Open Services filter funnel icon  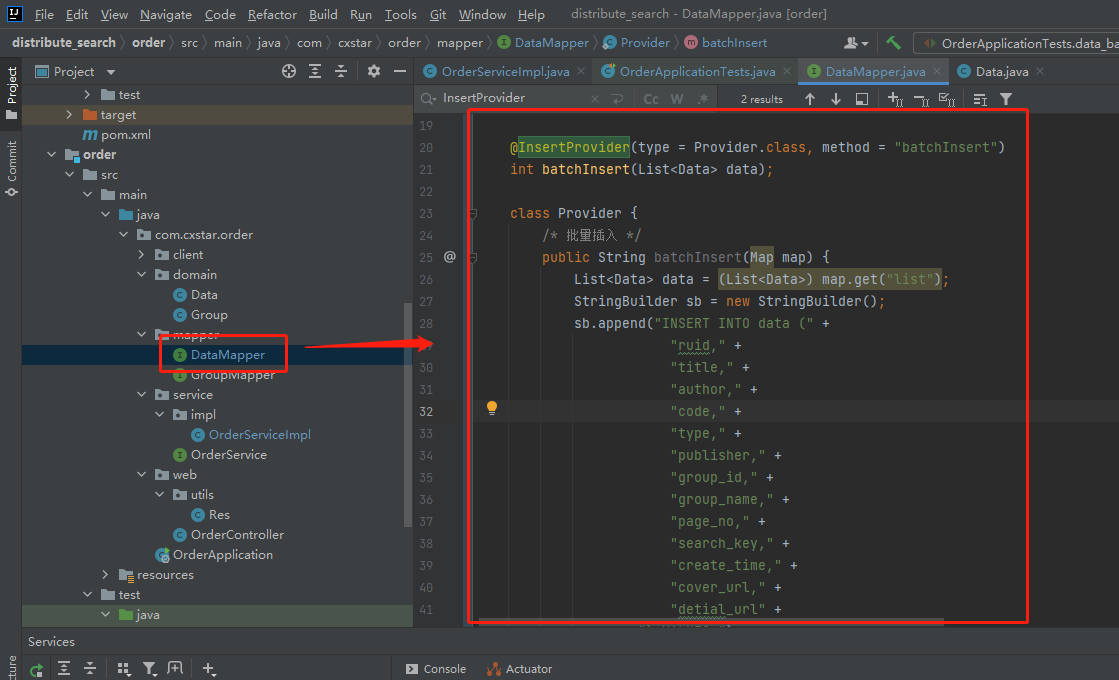149,669
